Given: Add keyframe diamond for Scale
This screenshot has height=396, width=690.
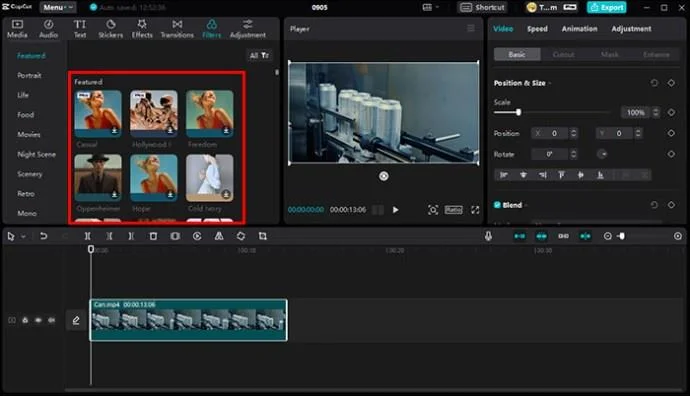Looking at the screenshot, I should point(671,113).
